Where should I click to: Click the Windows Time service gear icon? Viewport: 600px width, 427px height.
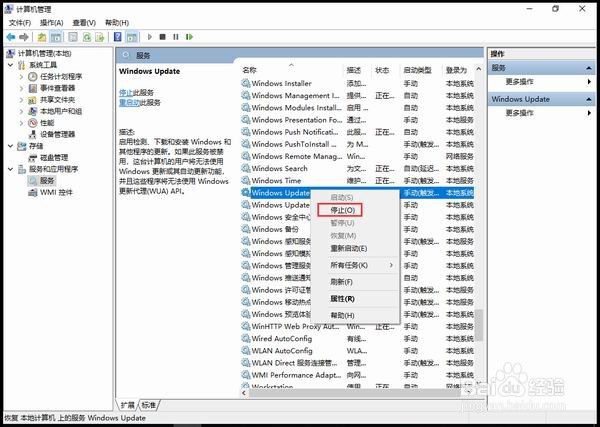point(246,181)
